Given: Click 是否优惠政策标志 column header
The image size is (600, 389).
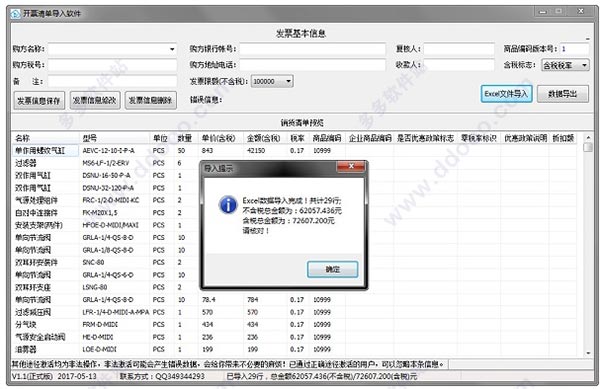Looking at the screenshot, I should pos(426,138).
